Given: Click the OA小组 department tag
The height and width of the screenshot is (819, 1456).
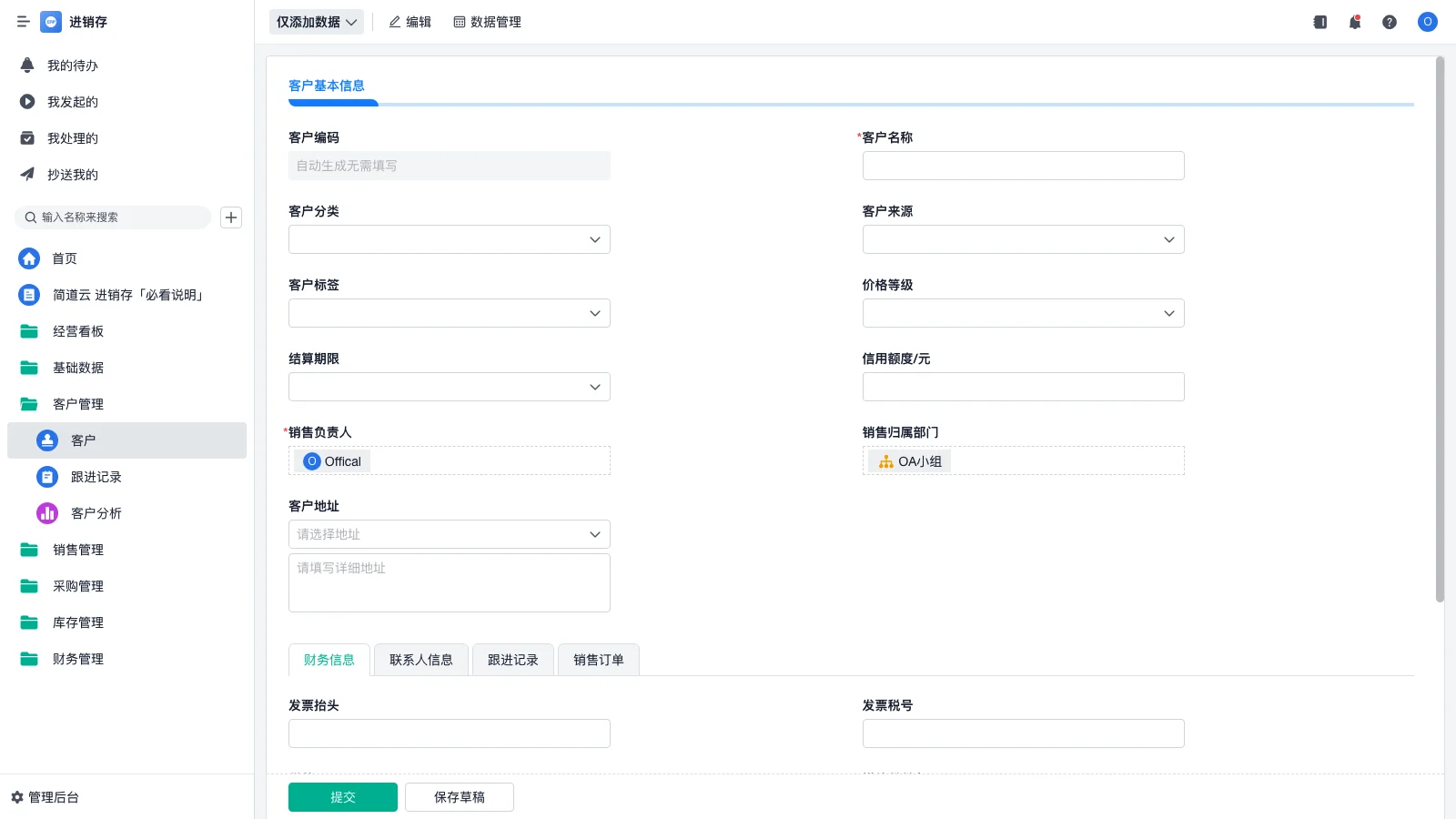Looking at the screenshot, I should (x=910, y=461).
